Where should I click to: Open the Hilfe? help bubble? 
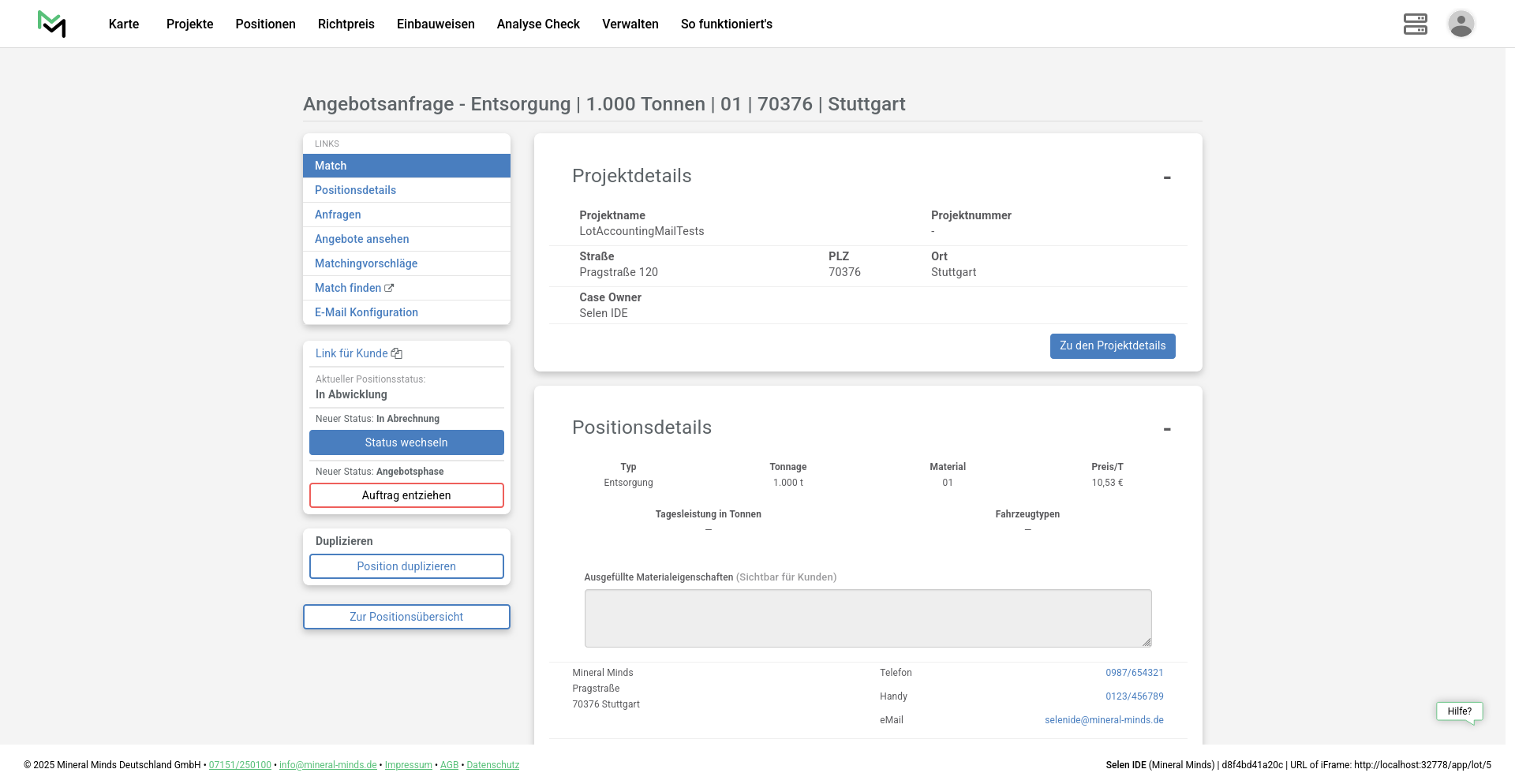tap(1459, 711)
